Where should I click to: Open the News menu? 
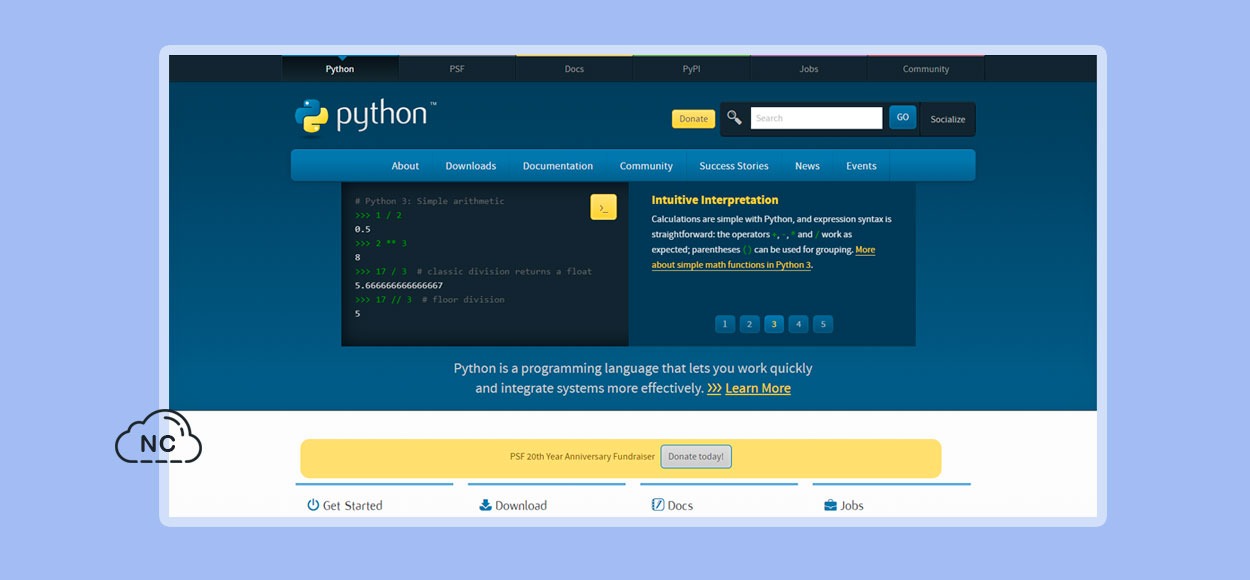point(807,166)
